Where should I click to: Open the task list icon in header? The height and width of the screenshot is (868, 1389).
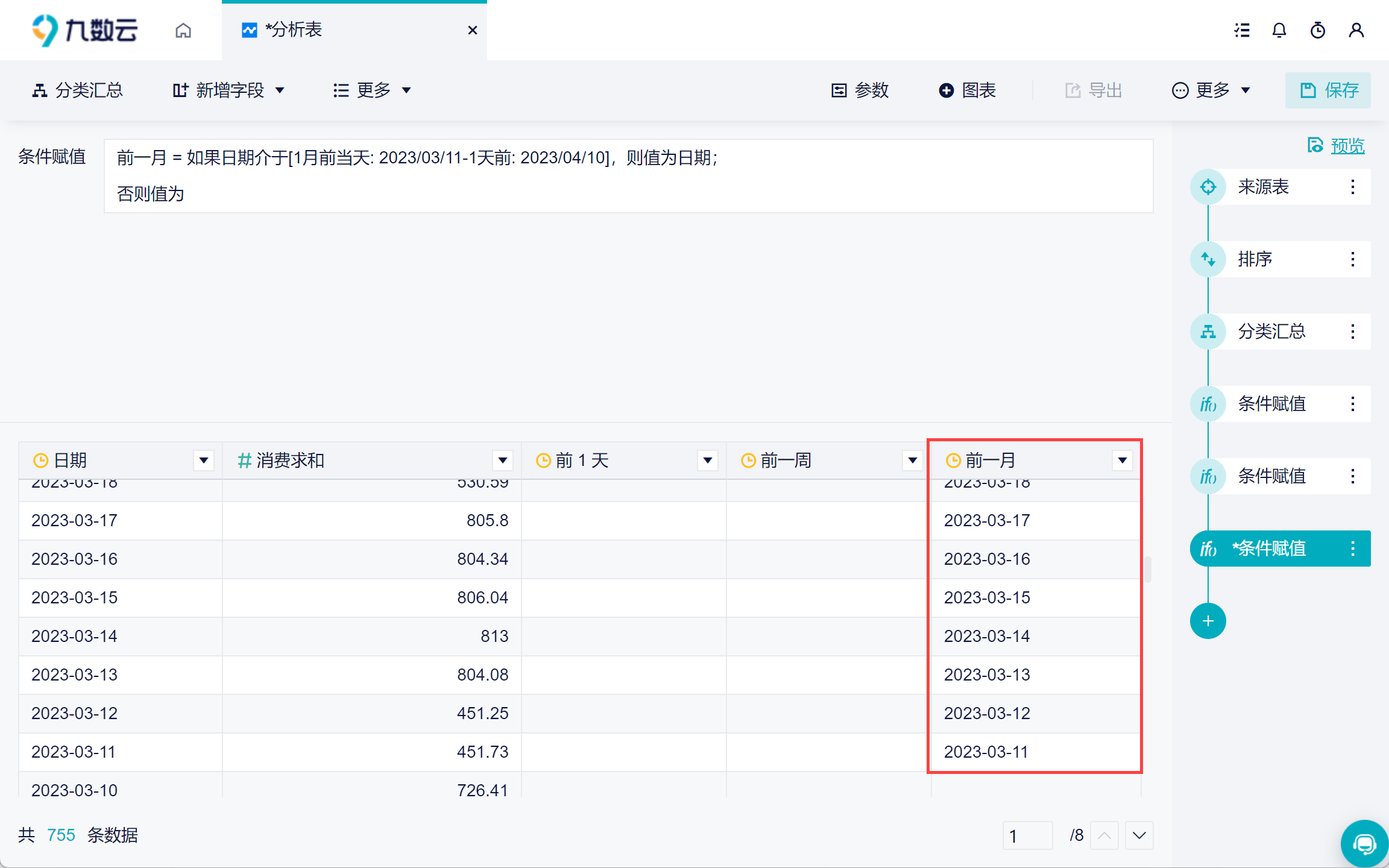[x=1241, y=30]
